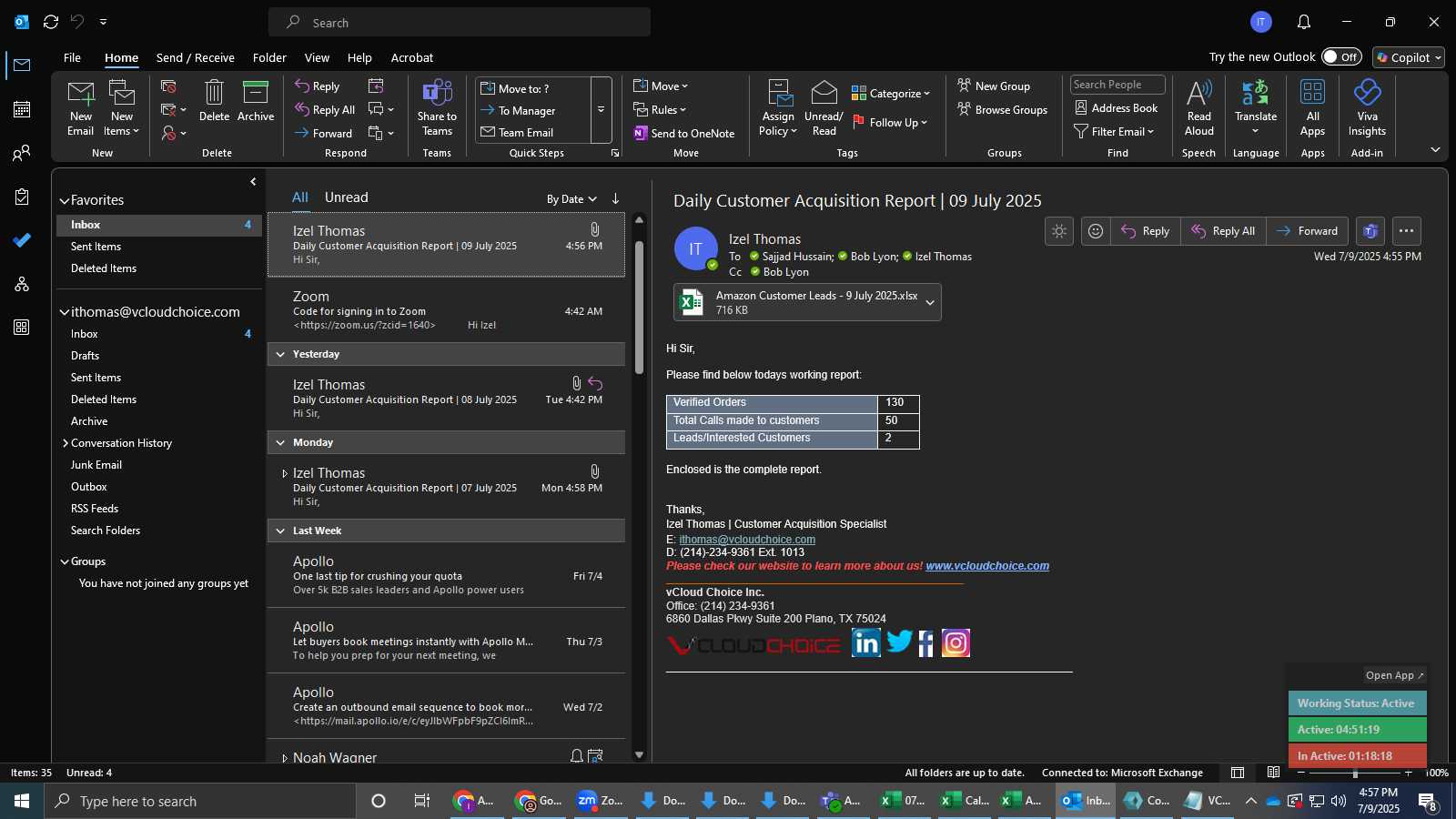Open the Acrobat tab

pos(412,57)
